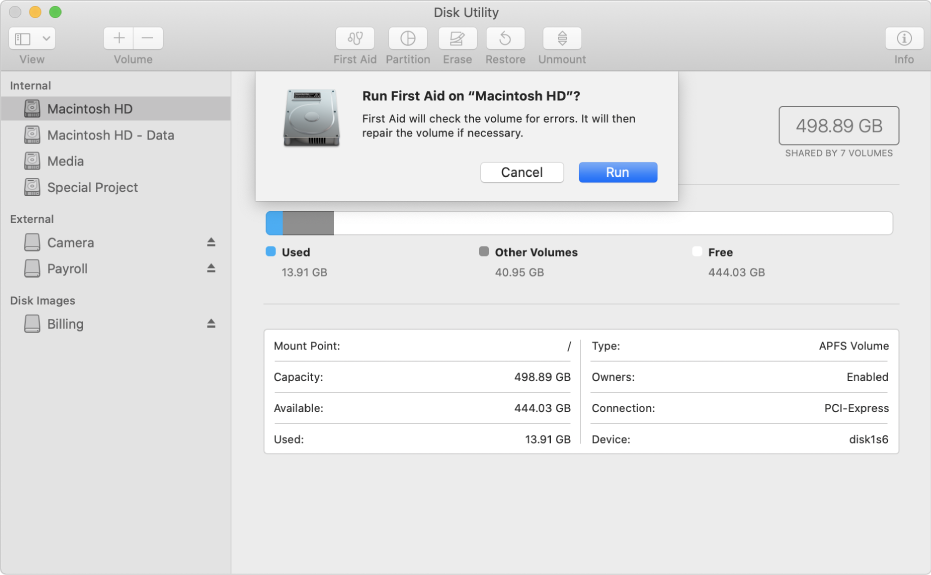This screenshot has height=575, width=931.
Task: Open the Info panel icon
Action: click(904, 39)
